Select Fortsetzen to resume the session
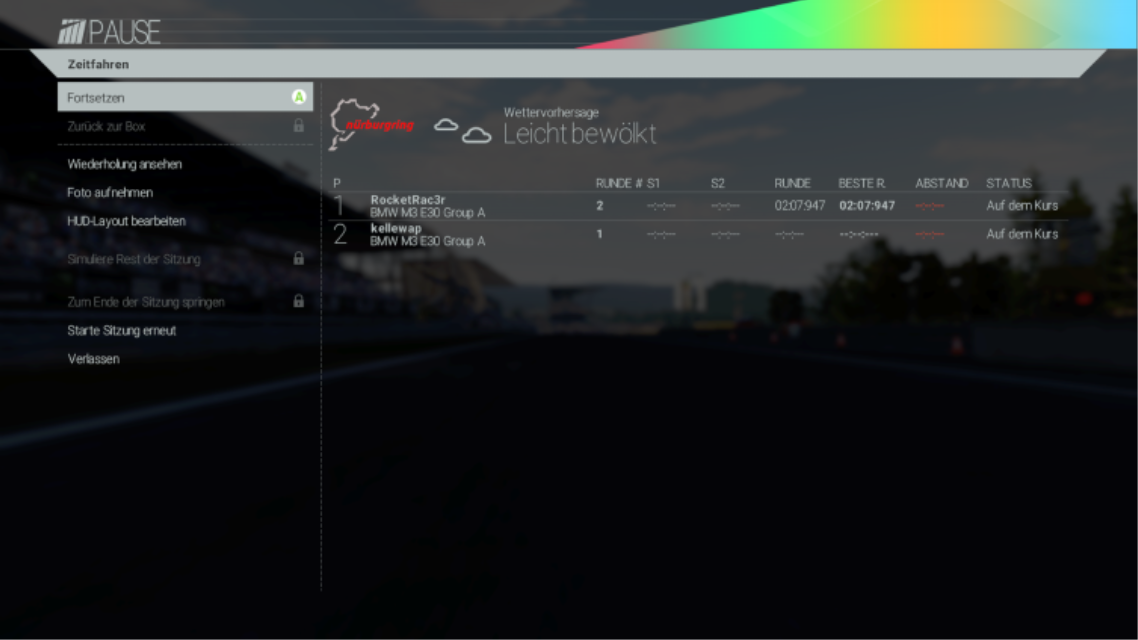The image size is (1138, 640). 185,97
